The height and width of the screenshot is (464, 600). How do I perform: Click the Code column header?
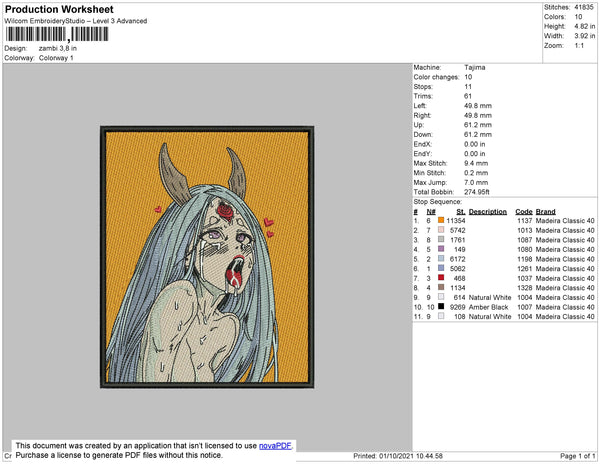coord(524,212)
